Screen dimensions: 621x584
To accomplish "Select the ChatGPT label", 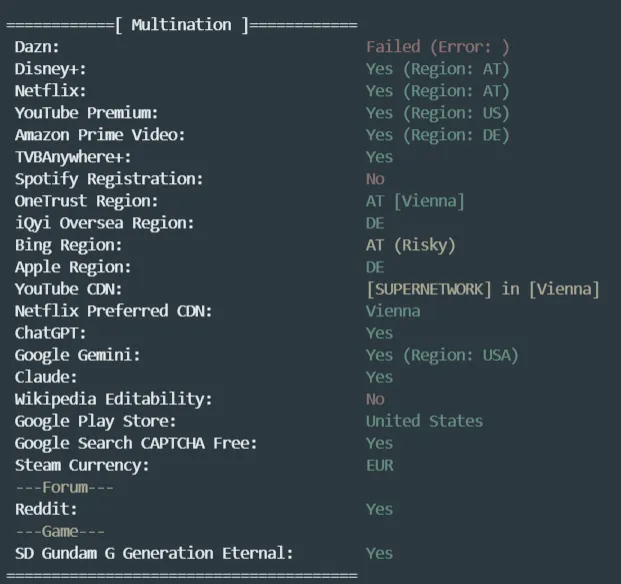I will pos(50,333).
